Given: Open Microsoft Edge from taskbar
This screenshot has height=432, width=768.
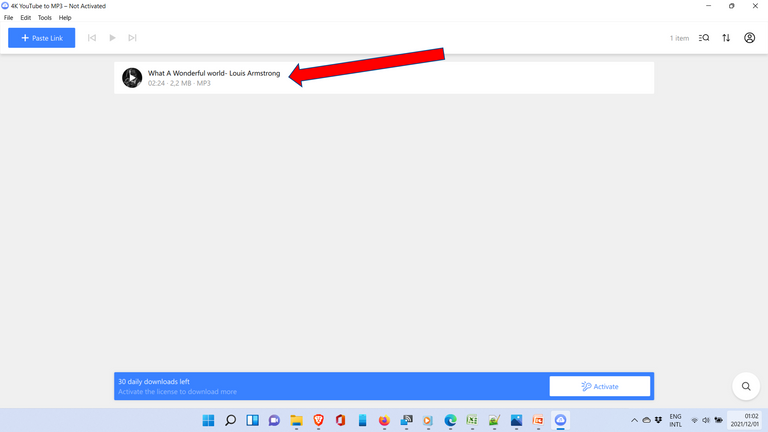Looking at the screenshot, I should (x=450, y=420).
